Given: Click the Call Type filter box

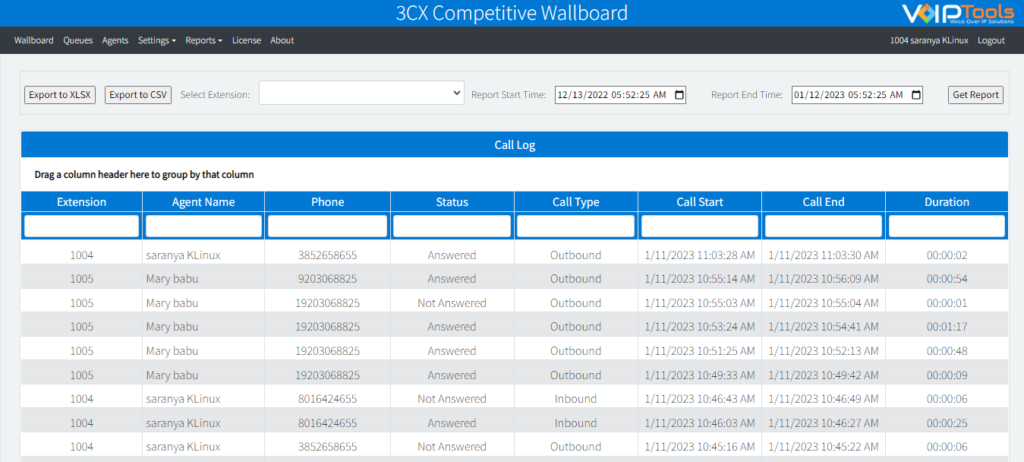Looking at the screenshot, I should (575, 226).
